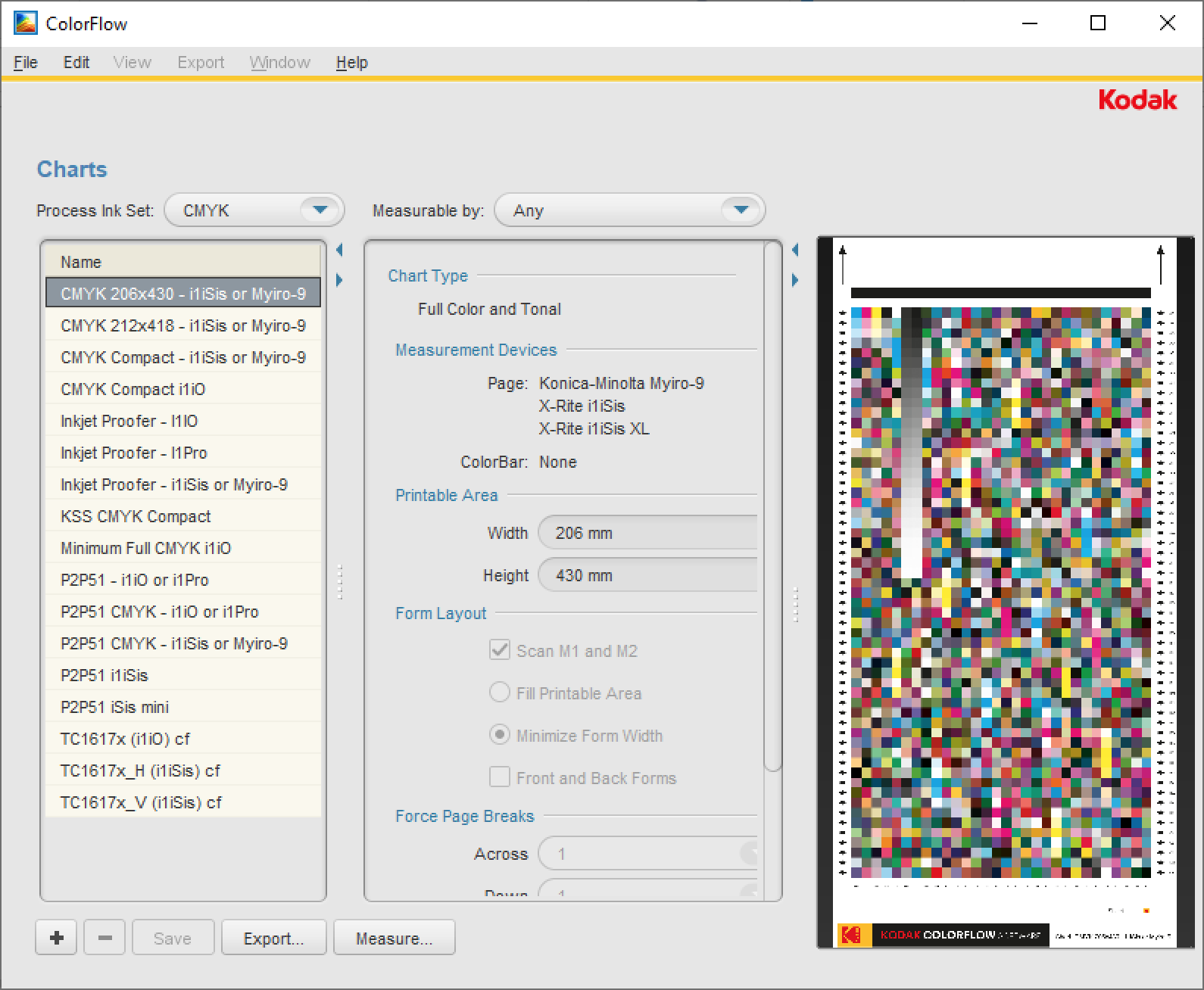Select Fill Printable Area radio button
The image size is (1204, 990).
[x=500, y=693]
